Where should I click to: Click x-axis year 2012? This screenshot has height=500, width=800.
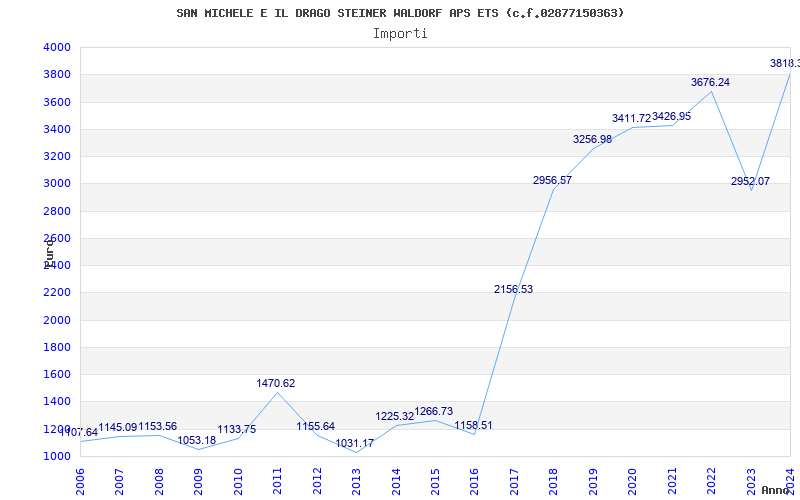click(x=317, y=481)
